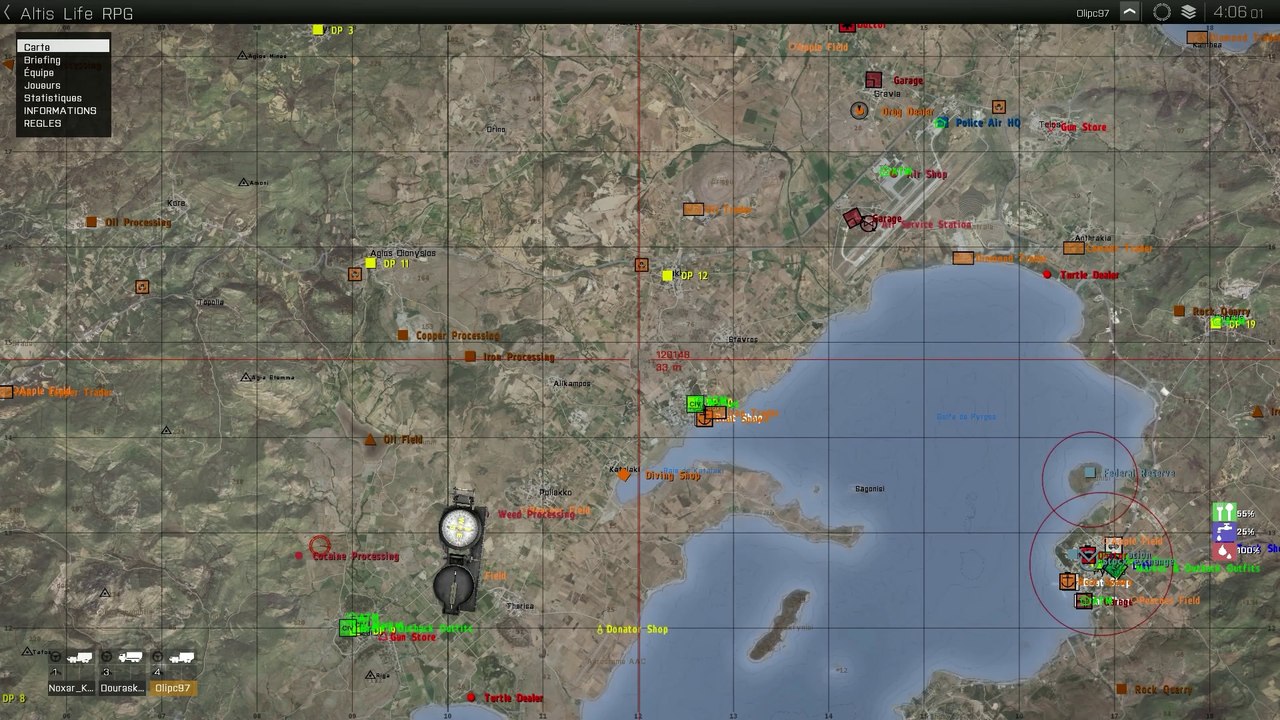Click the Diving Shop marker
1280x720 pixels.
(x=624, y=475)
